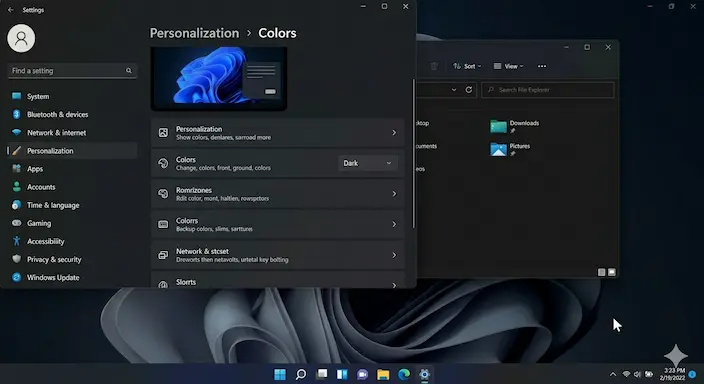Click the Accessibility figure icon
The width and height of the screenshot is (704, 384).
(x=17, y=241)
